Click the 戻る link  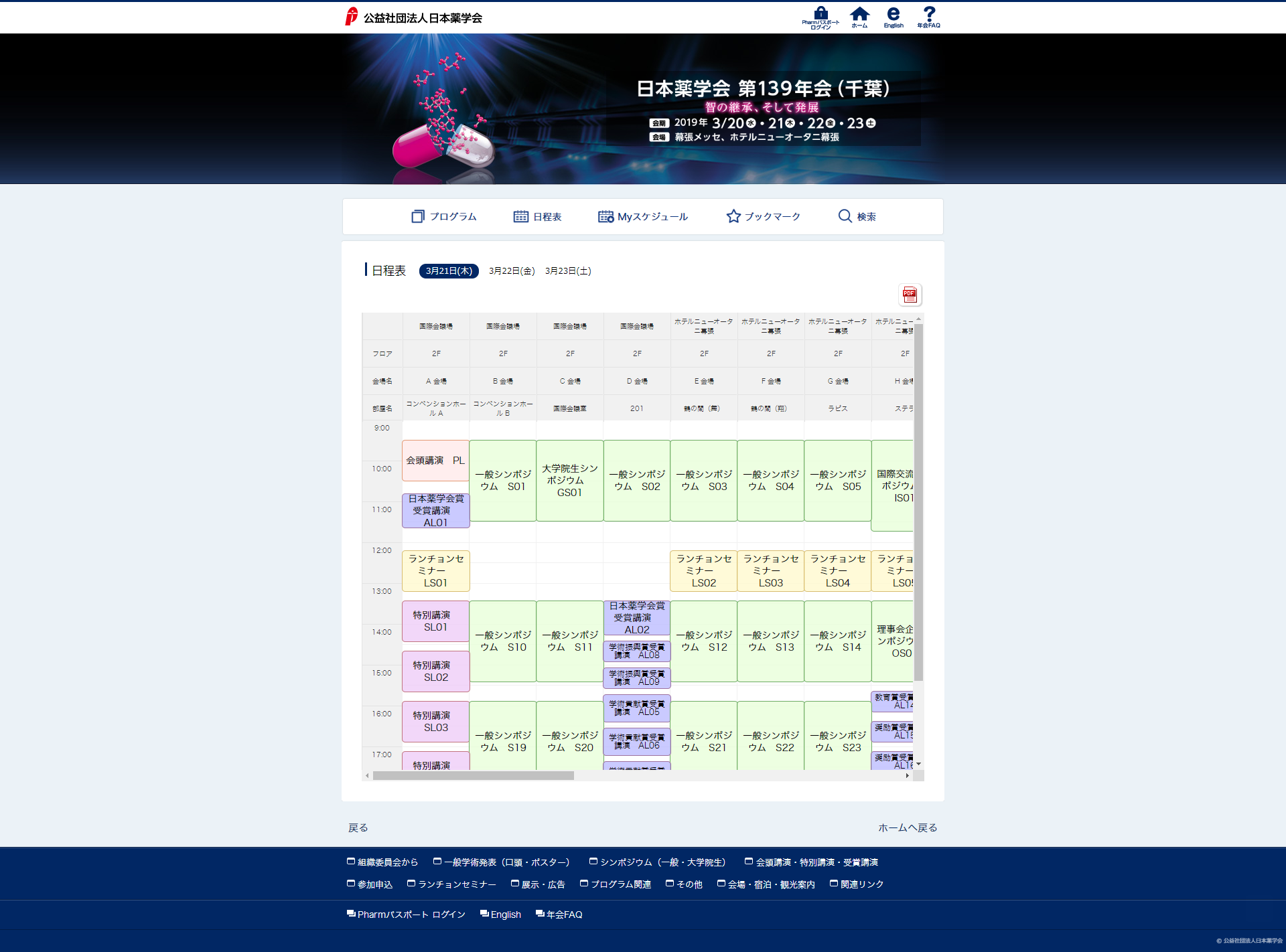coord(360,827)
